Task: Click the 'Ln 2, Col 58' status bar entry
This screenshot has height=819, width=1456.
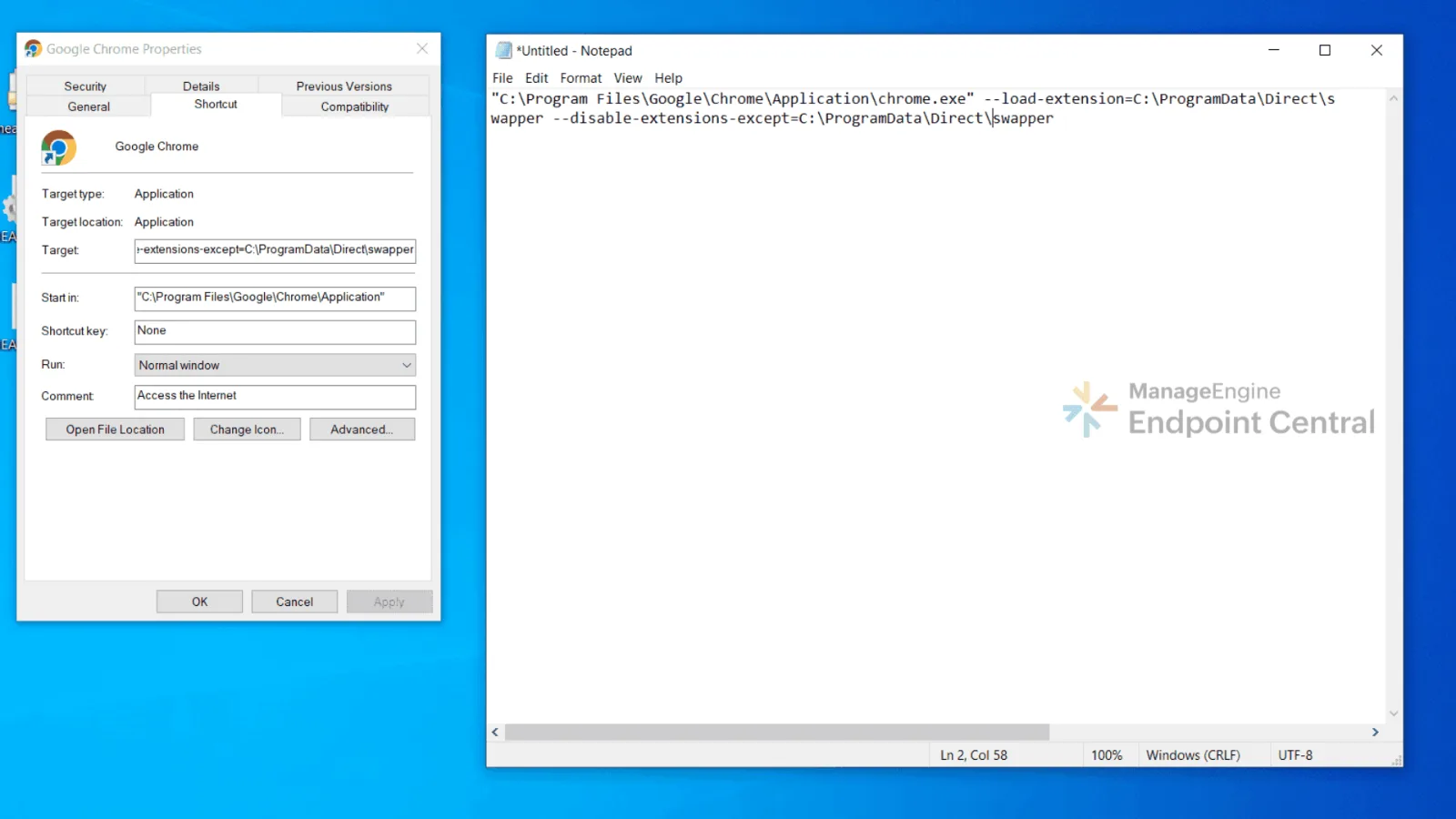Action: pos(974,755)
